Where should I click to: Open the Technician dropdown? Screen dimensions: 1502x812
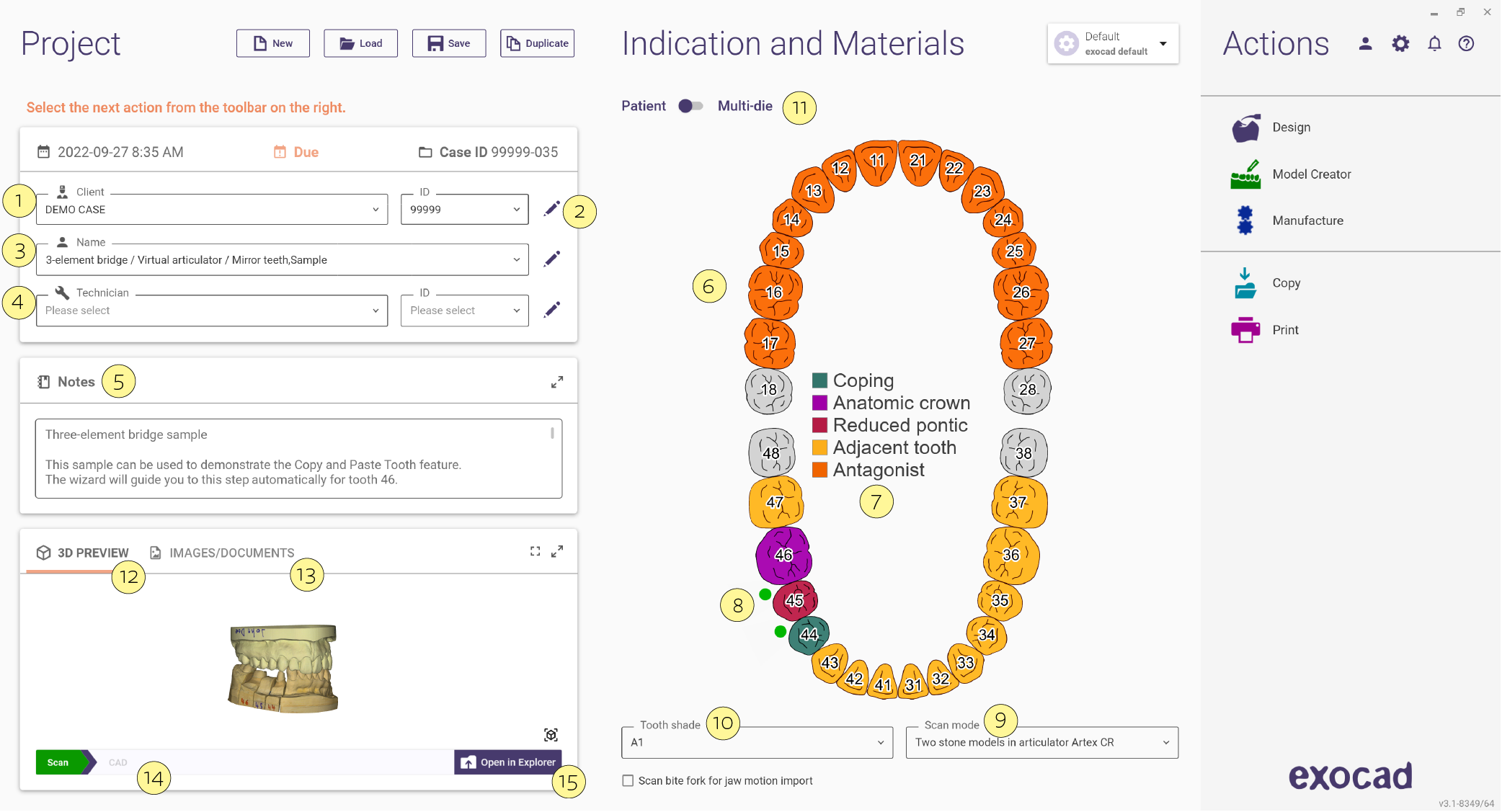pyautogui.click(x=212, y=311)
